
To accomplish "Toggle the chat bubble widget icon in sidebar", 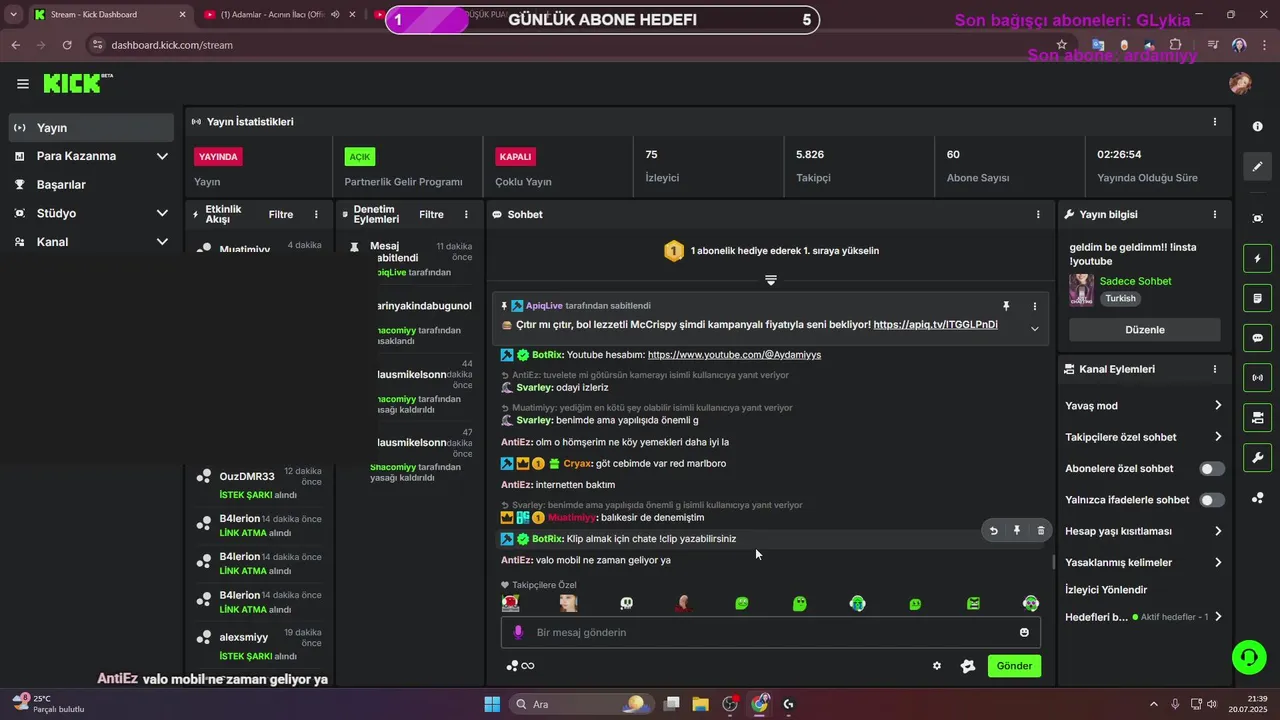I will click(1257, 338).
